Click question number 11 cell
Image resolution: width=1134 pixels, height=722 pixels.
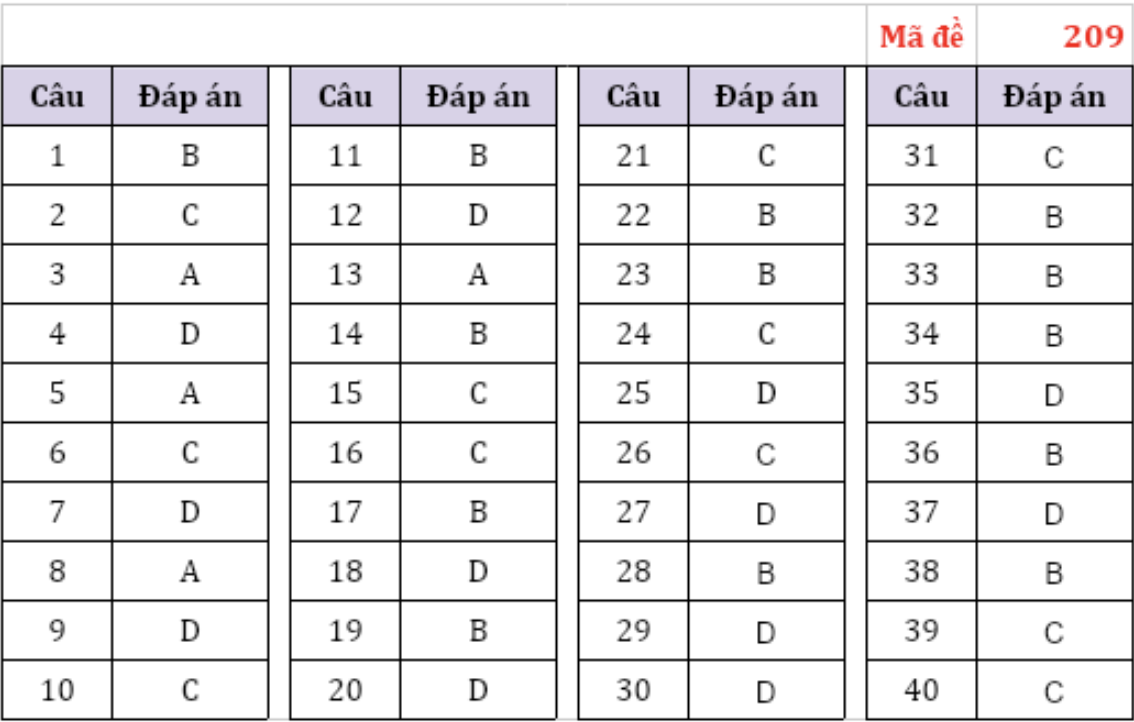coord(345,156)
